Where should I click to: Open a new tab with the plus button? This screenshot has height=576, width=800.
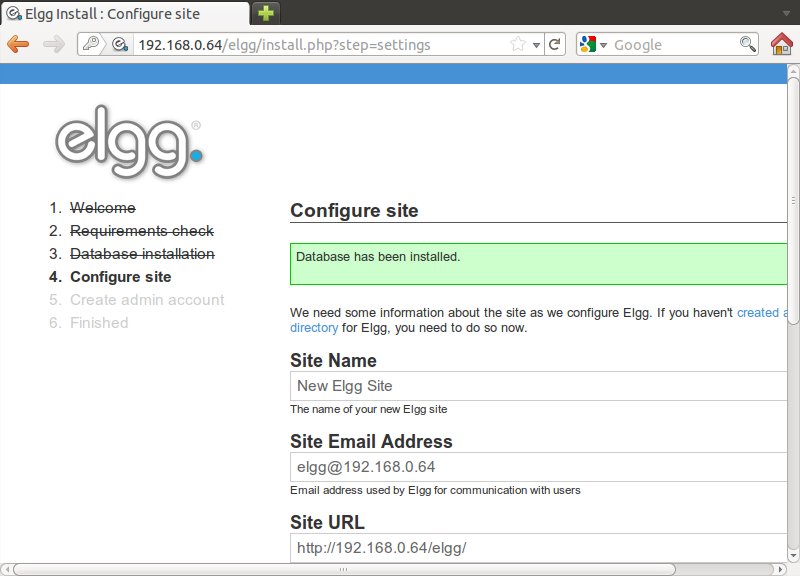pos(266,13)
